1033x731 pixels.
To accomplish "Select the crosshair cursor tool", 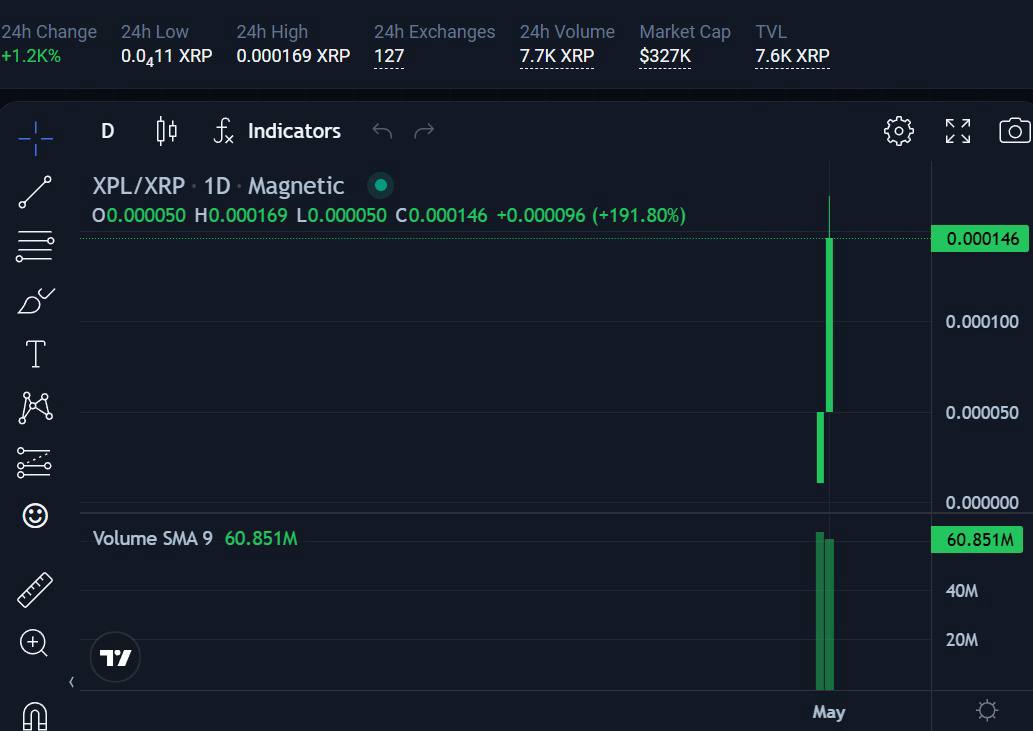I will [x=35, y=138].
